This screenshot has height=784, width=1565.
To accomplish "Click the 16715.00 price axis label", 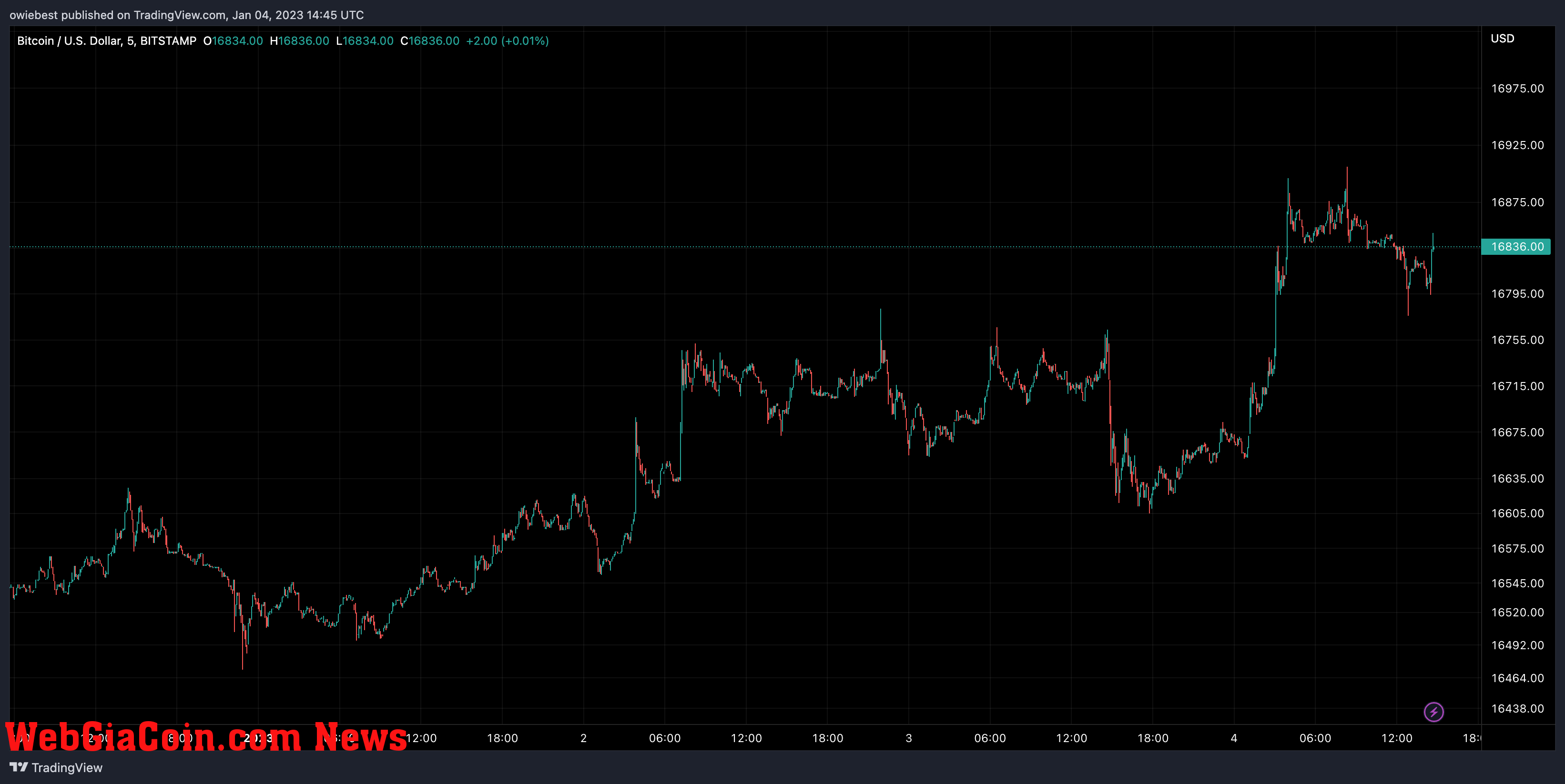I will tap(1517, 386).
